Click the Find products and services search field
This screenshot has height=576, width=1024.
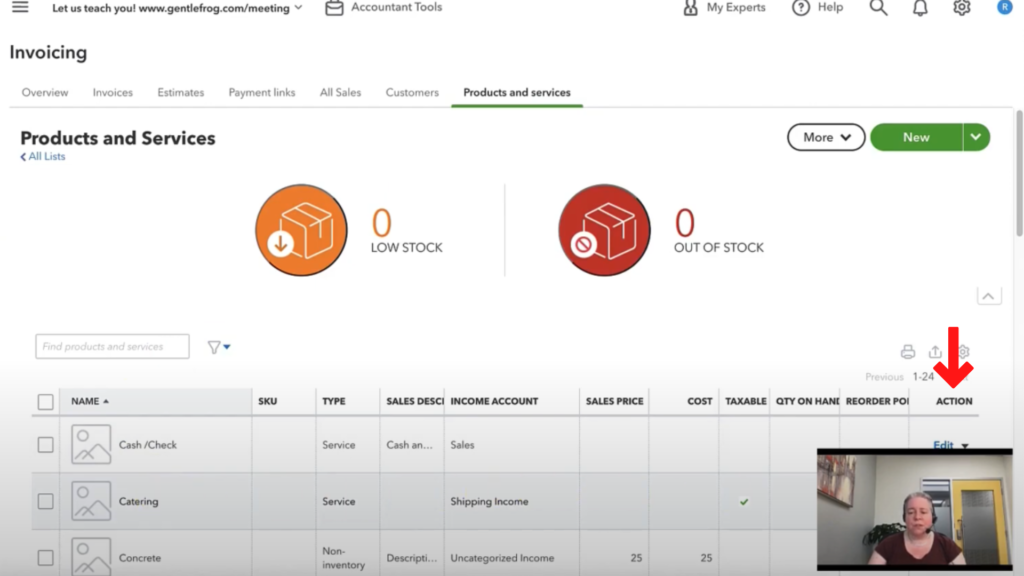(x=111, y=345)
